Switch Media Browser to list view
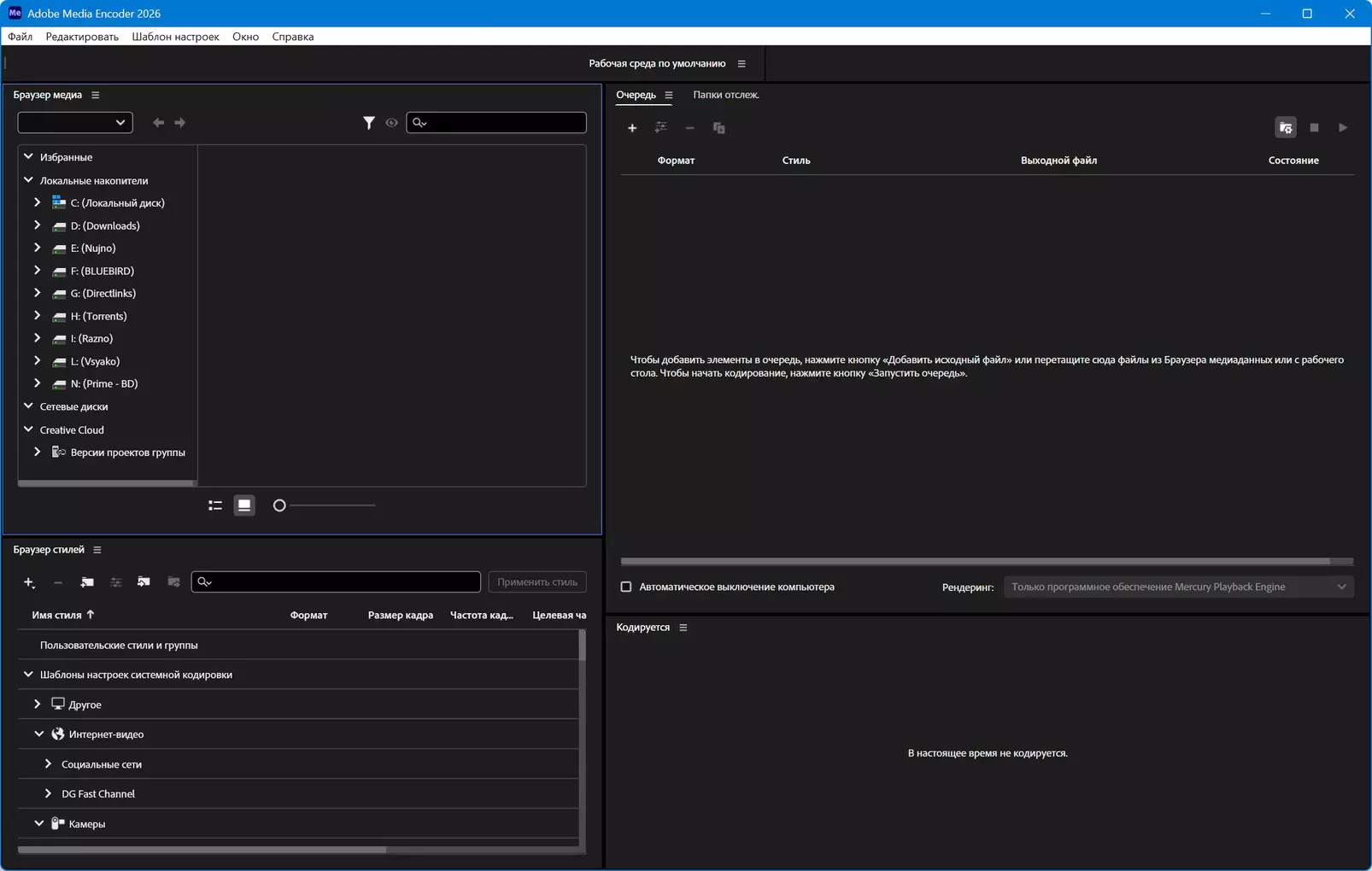This screenshot has width=1372, height=871. tap(215, 506)
